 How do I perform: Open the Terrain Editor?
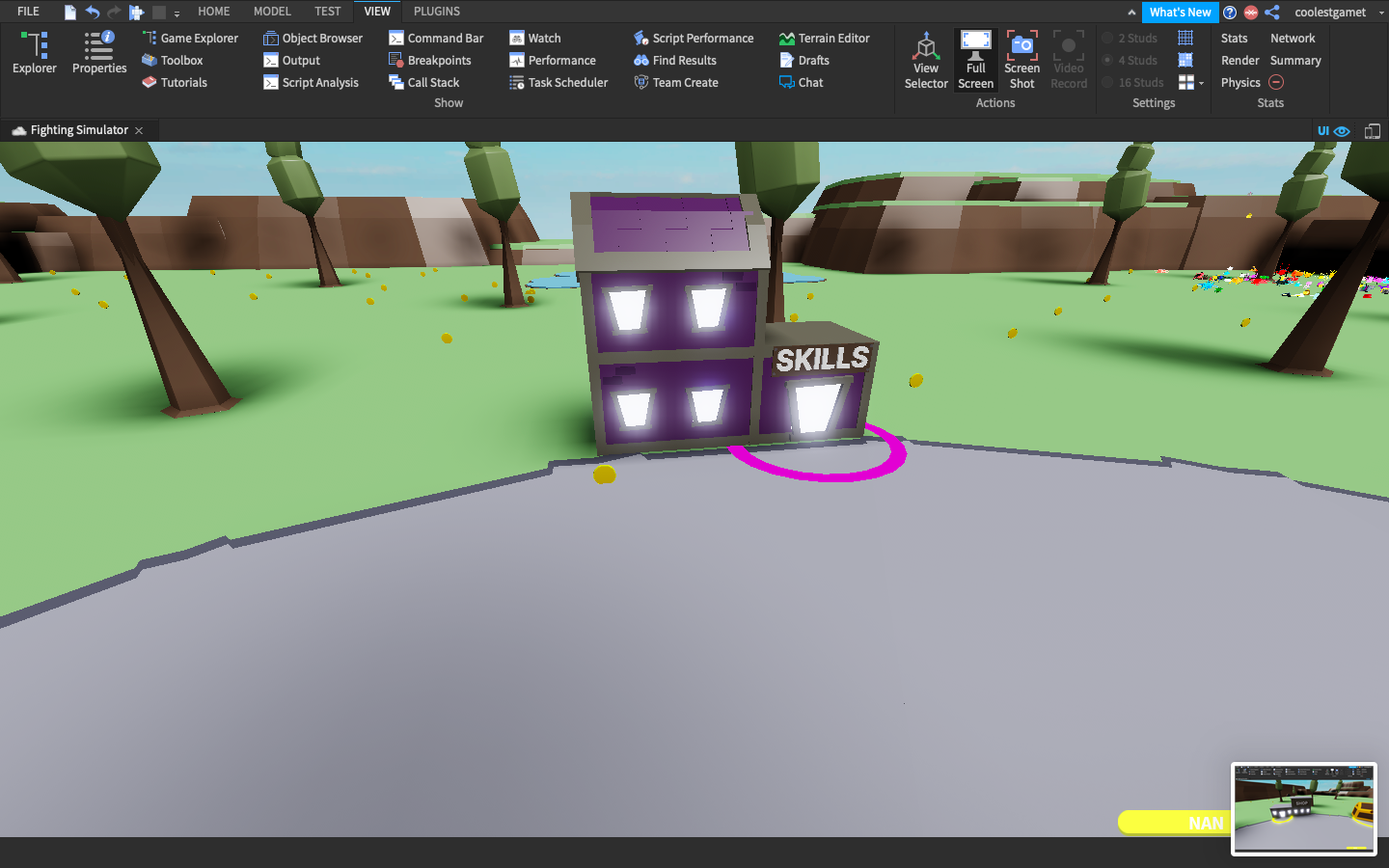coord(825,38)
